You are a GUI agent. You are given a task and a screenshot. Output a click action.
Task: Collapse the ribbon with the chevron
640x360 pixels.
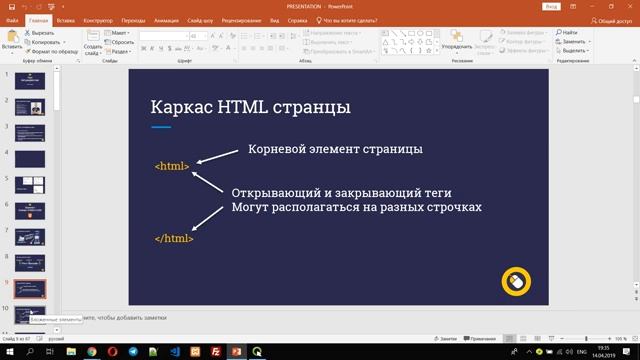click(634, 60)
